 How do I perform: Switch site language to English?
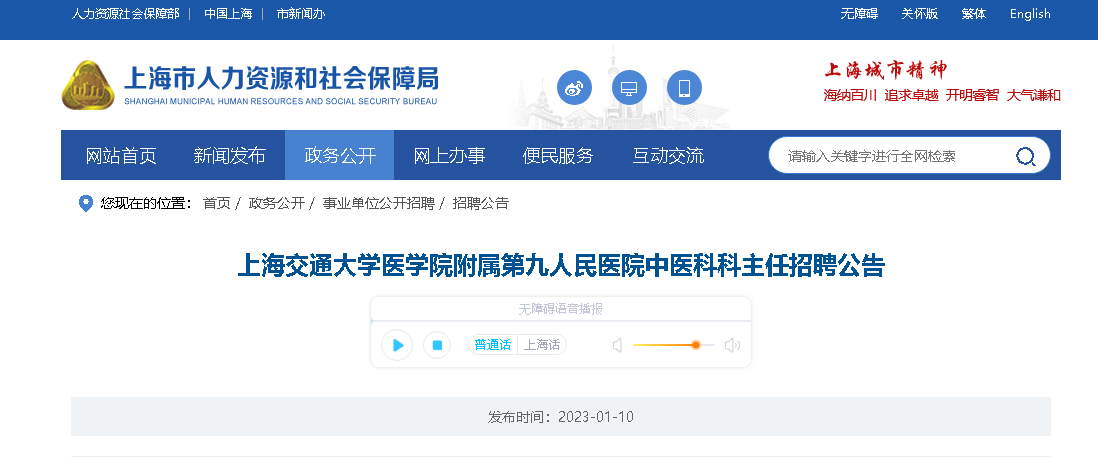coord(1030,14)
